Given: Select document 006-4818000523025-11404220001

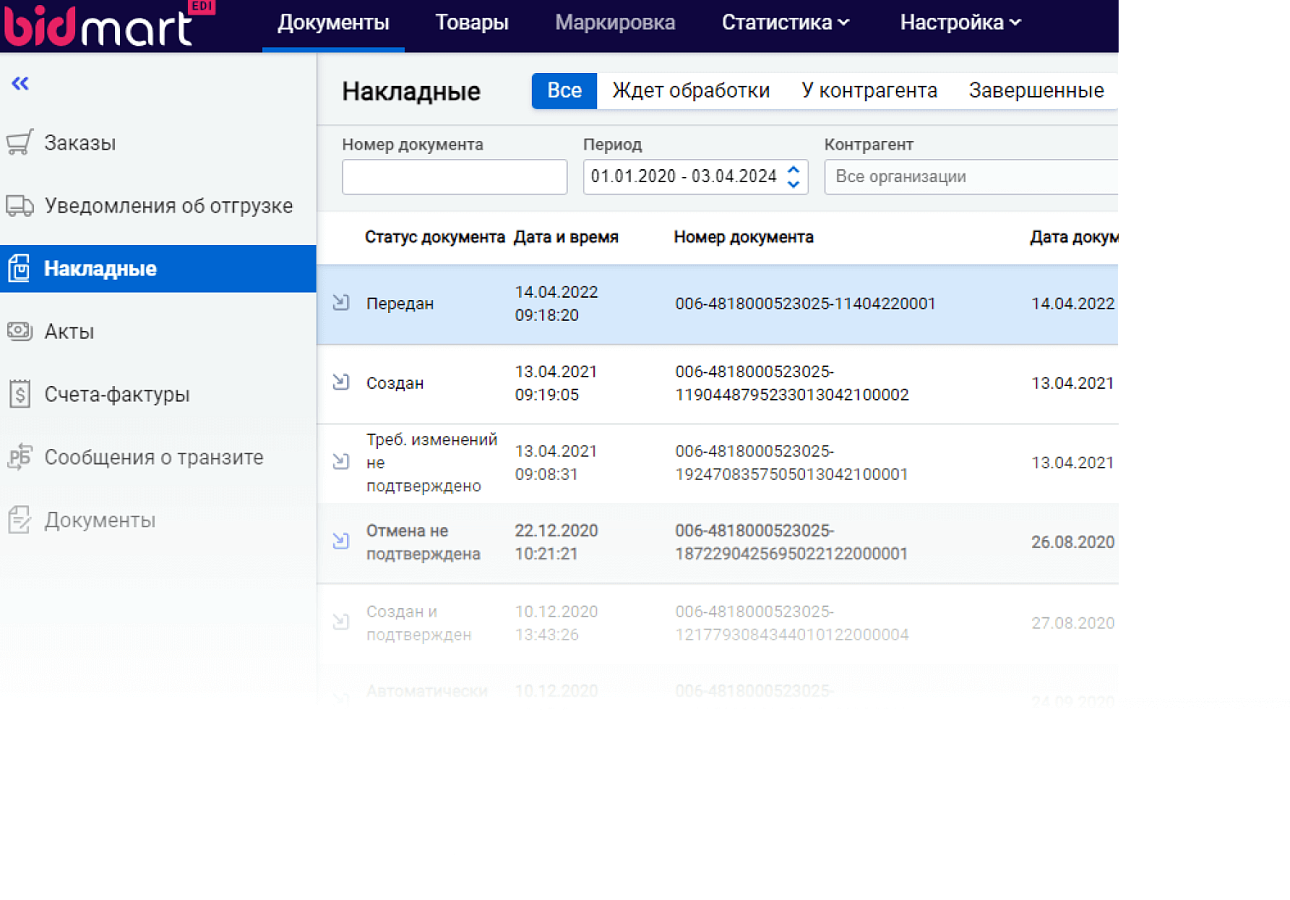Looking at the screenshot, I should [806, 303].
